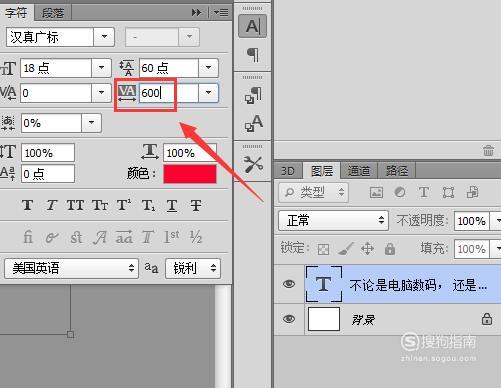501x388 pixels.
Task: Click the fractions ½ icon
Action: pos(196,237)
